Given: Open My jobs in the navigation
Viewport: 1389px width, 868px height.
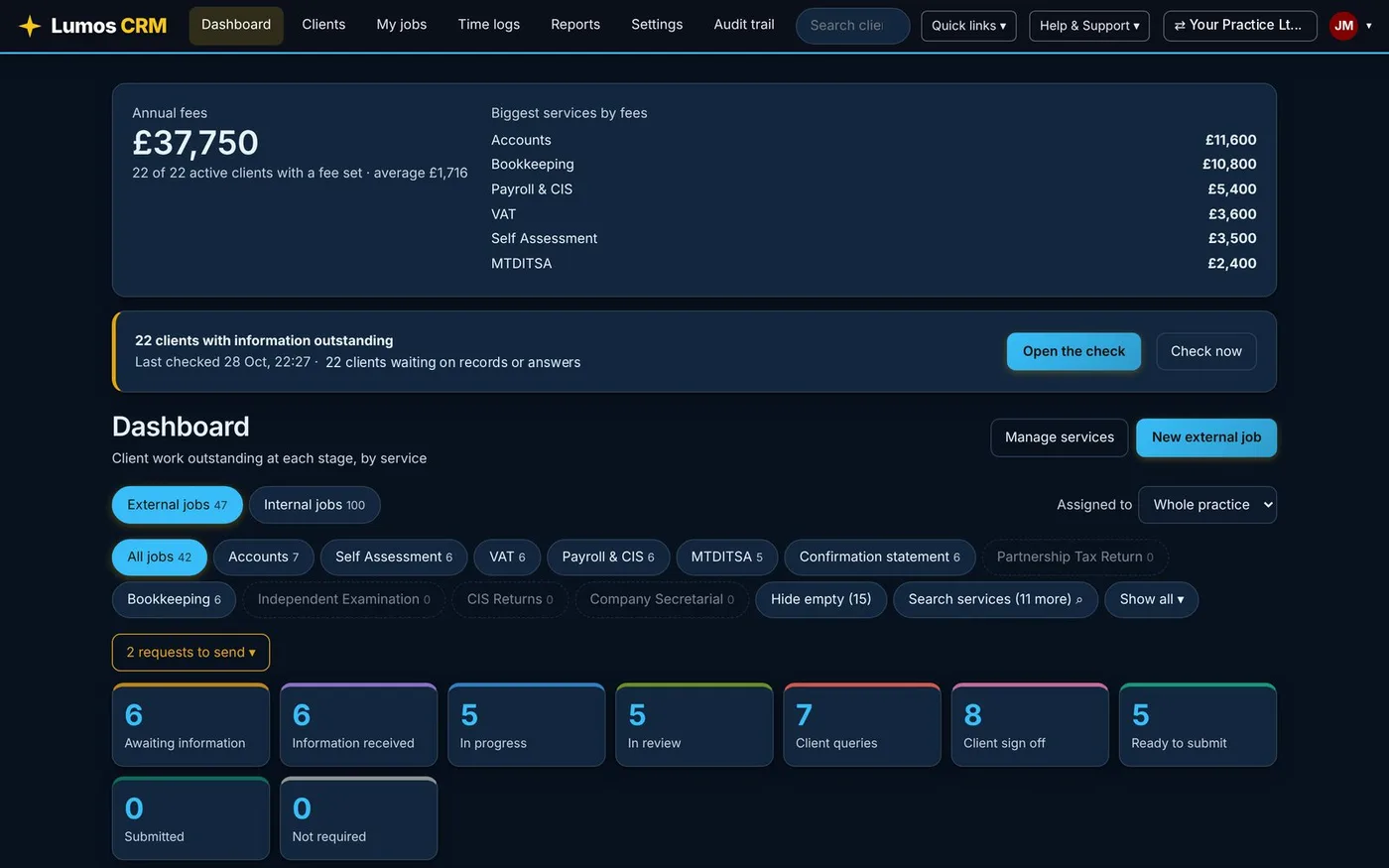Looking at the screenshot, I should coord(402,25).
